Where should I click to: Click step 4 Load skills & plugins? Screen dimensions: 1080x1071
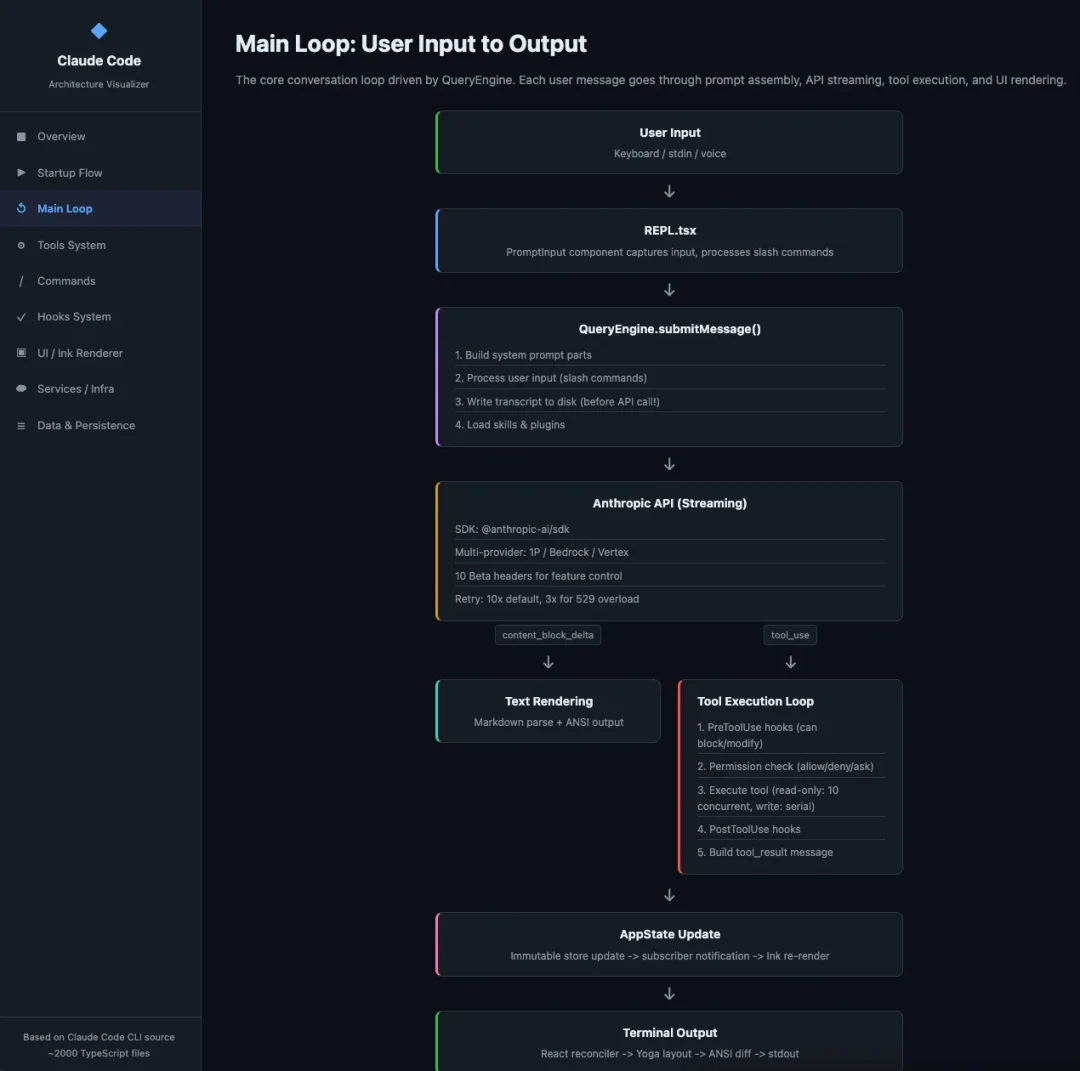[669, 424]
